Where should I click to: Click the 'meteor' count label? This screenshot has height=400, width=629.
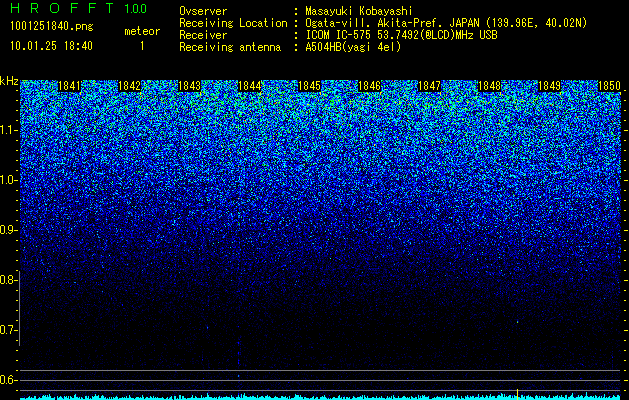142,31
